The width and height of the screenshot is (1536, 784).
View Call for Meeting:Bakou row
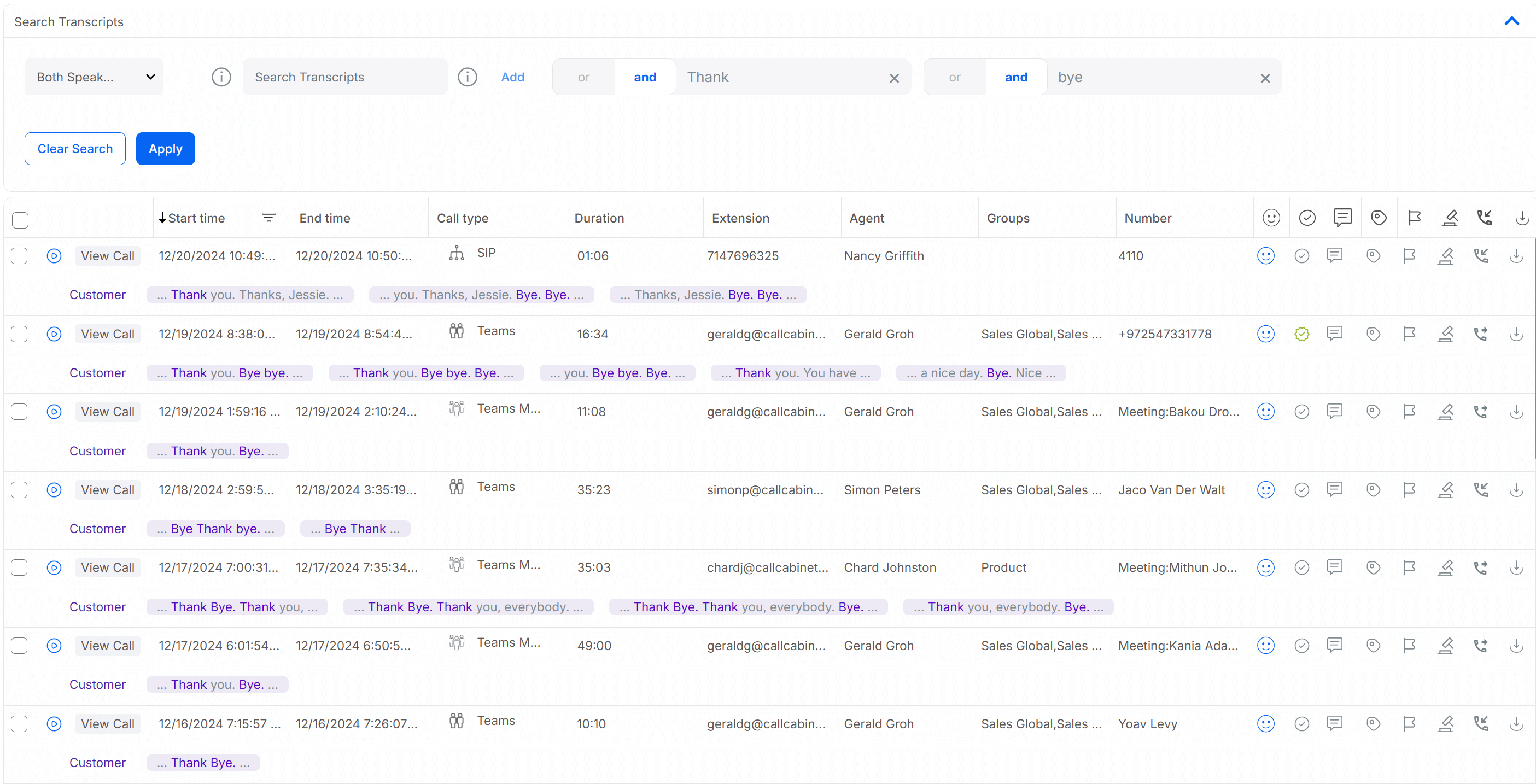(x=107, y=412)
